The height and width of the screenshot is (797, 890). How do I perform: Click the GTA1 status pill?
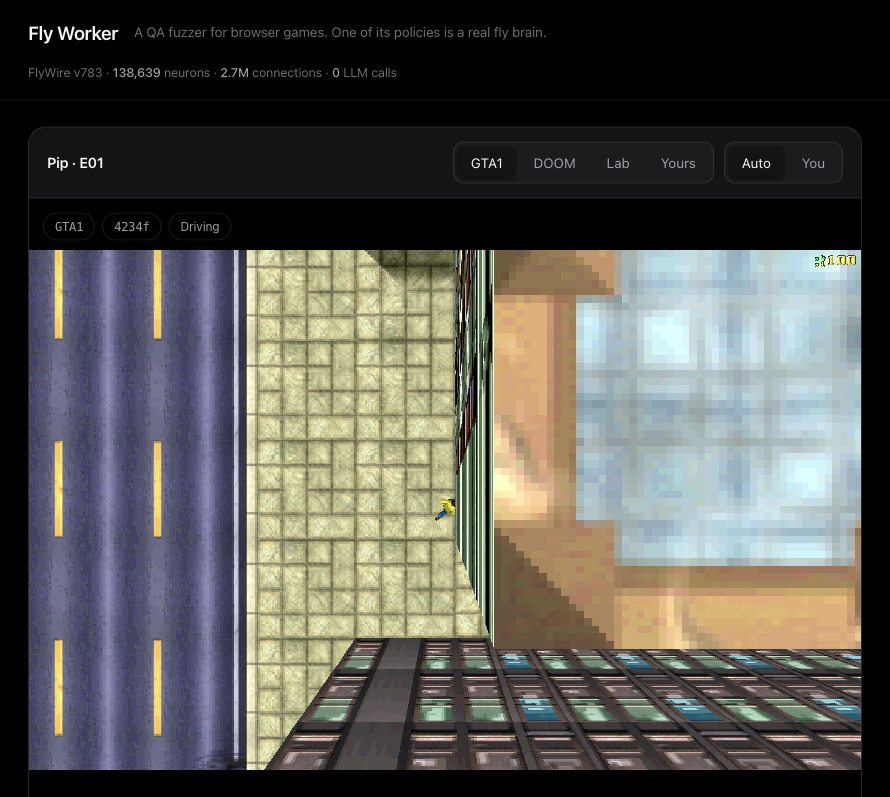tap(69, 226)
